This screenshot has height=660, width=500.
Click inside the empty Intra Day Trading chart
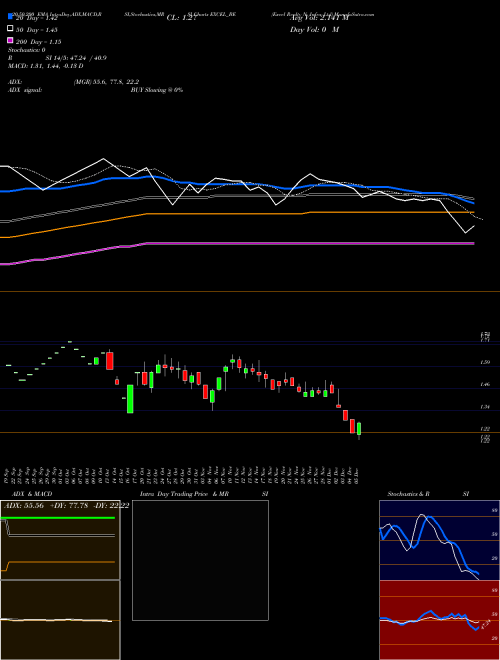pyautogui.click(x=200, y=560)
